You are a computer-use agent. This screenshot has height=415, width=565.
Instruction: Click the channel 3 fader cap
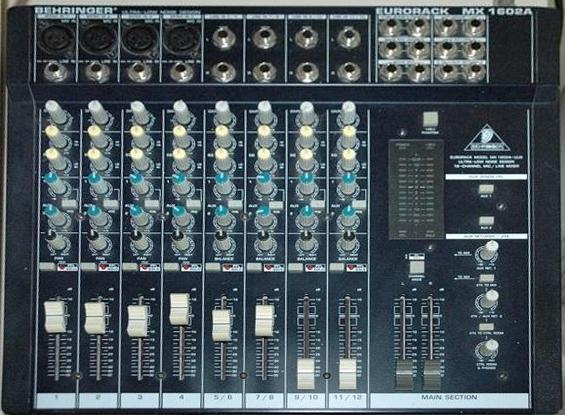[x=138, y=321]
